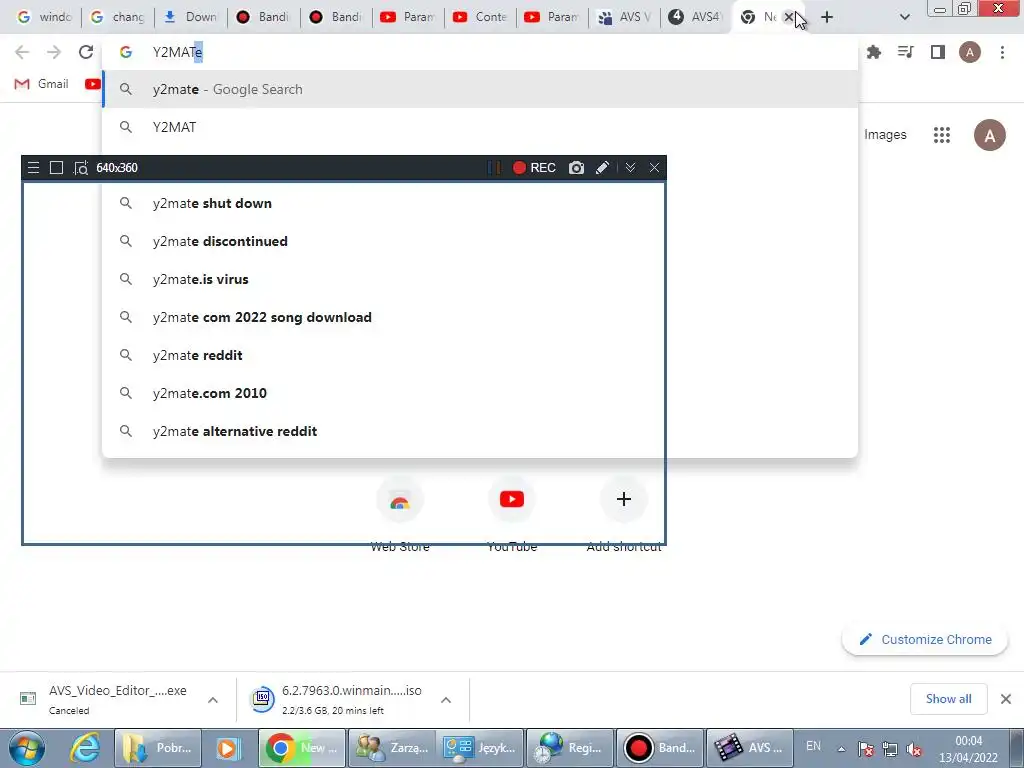Open Google apps grid icon

942,135
